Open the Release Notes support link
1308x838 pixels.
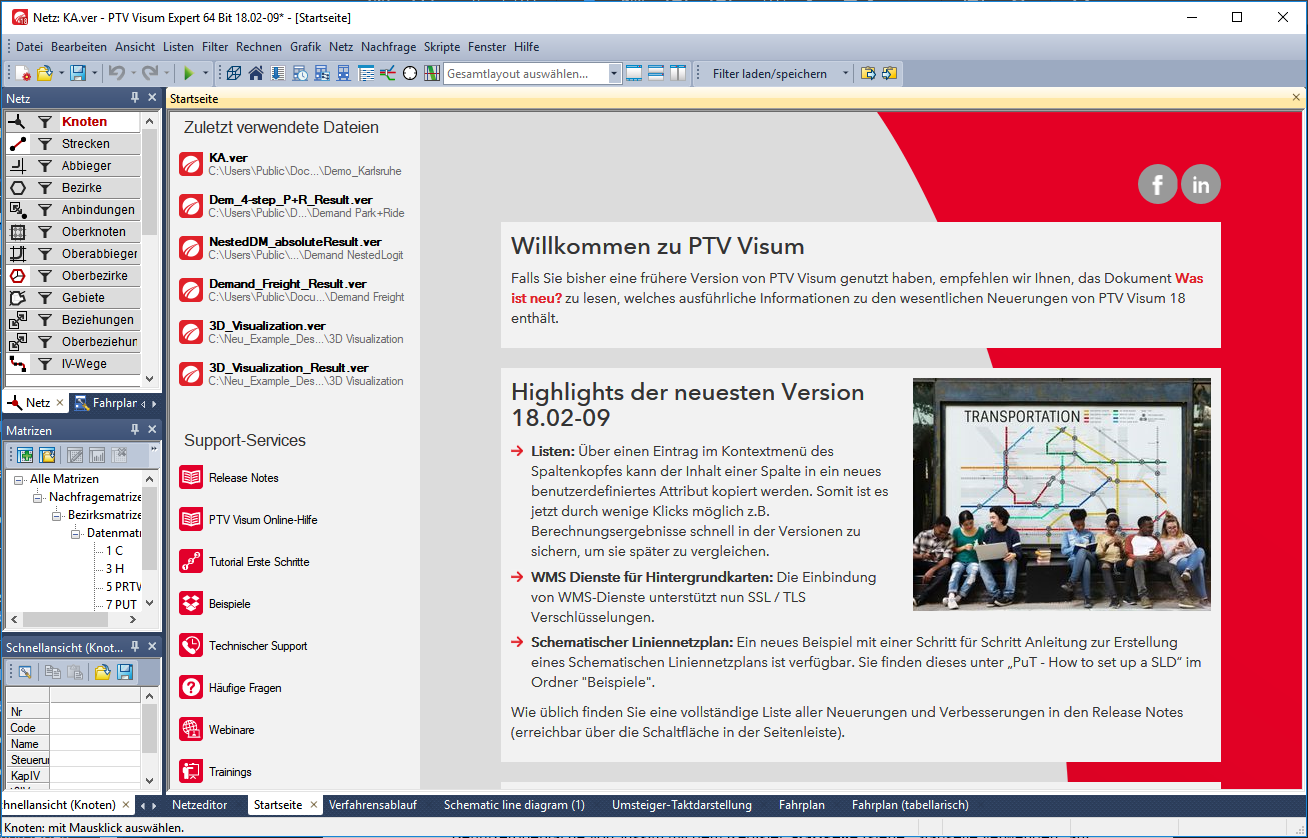coord(243,478)
